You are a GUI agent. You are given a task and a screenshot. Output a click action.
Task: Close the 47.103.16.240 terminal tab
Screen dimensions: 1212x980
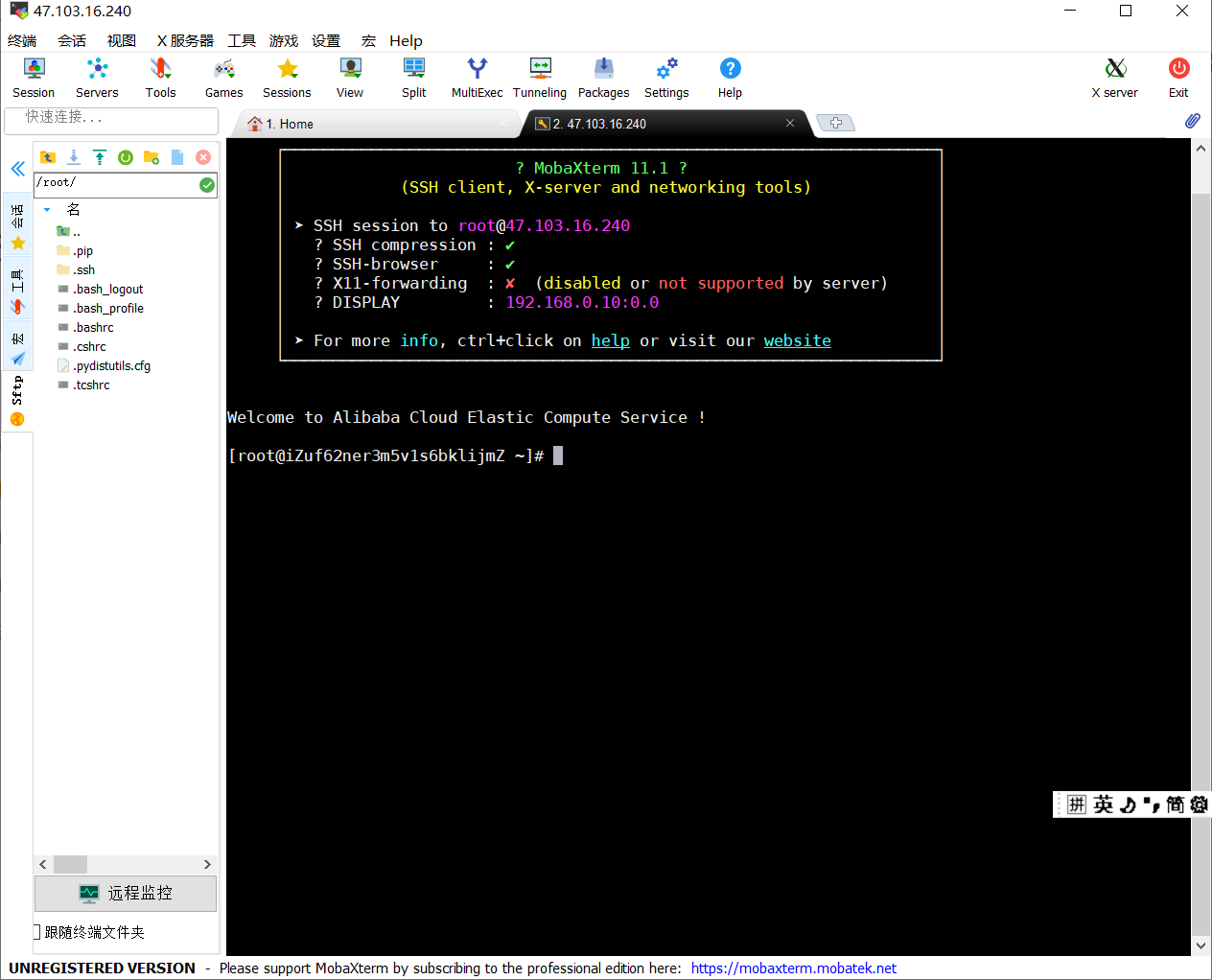tap(790, 123)
